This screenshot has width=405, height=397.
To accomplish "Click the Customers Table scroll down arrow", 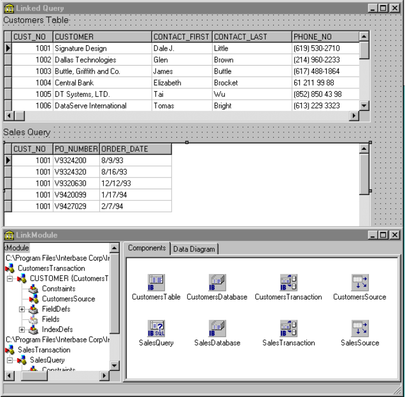I will point(364,106).
